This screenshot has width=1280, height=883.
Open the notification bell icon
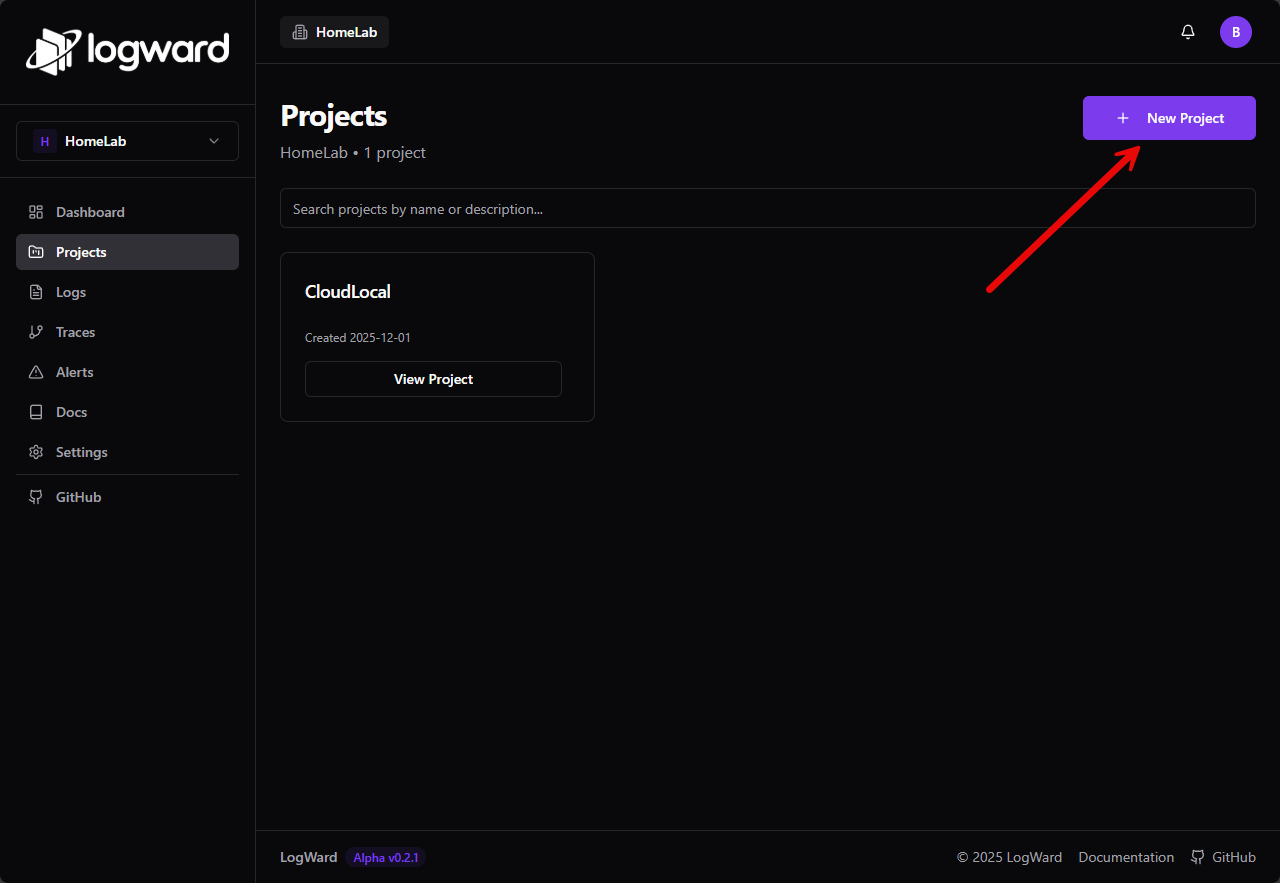1187,31
